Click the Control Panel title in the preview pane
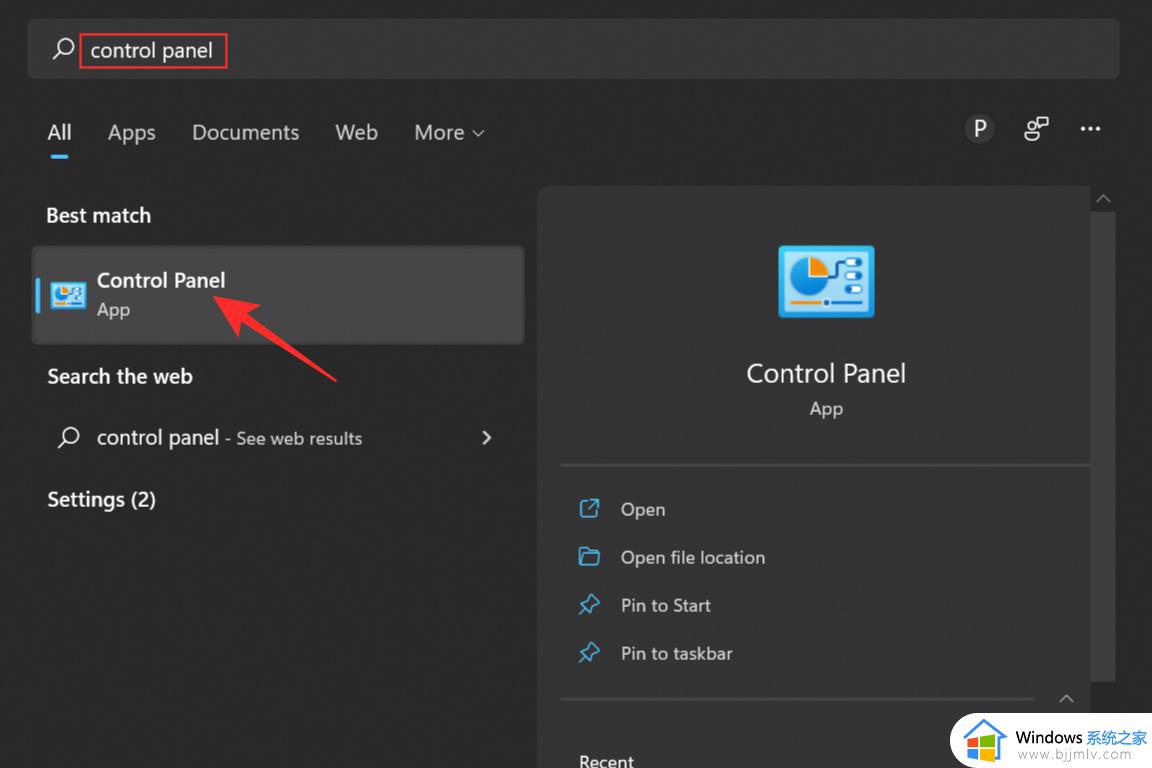The height and width of the screenshot is (768, 1152). [x=826, y=373]
